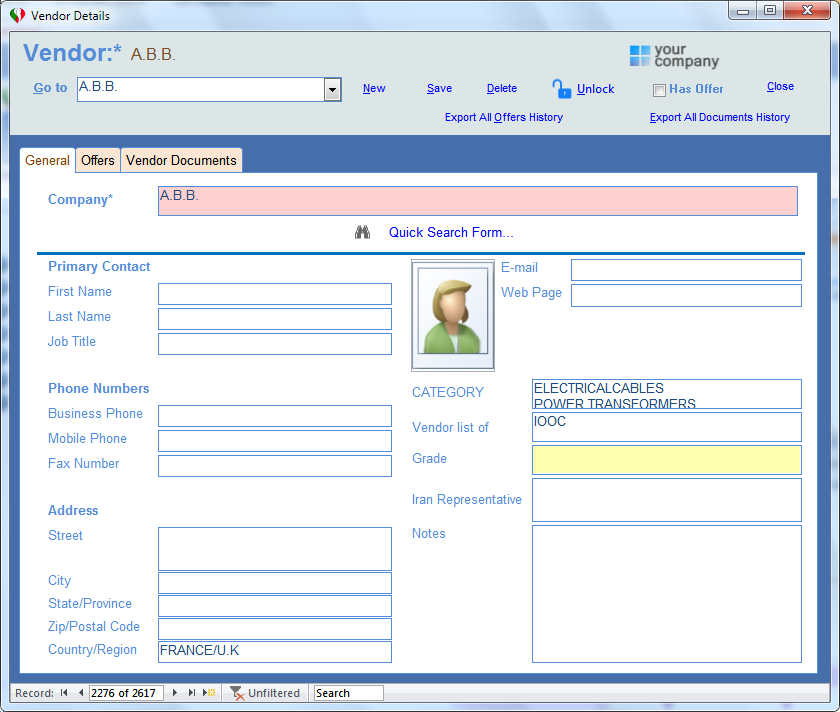Click the Delete link
This screenshot has height=712, width=840.
(x=501, y=88)
